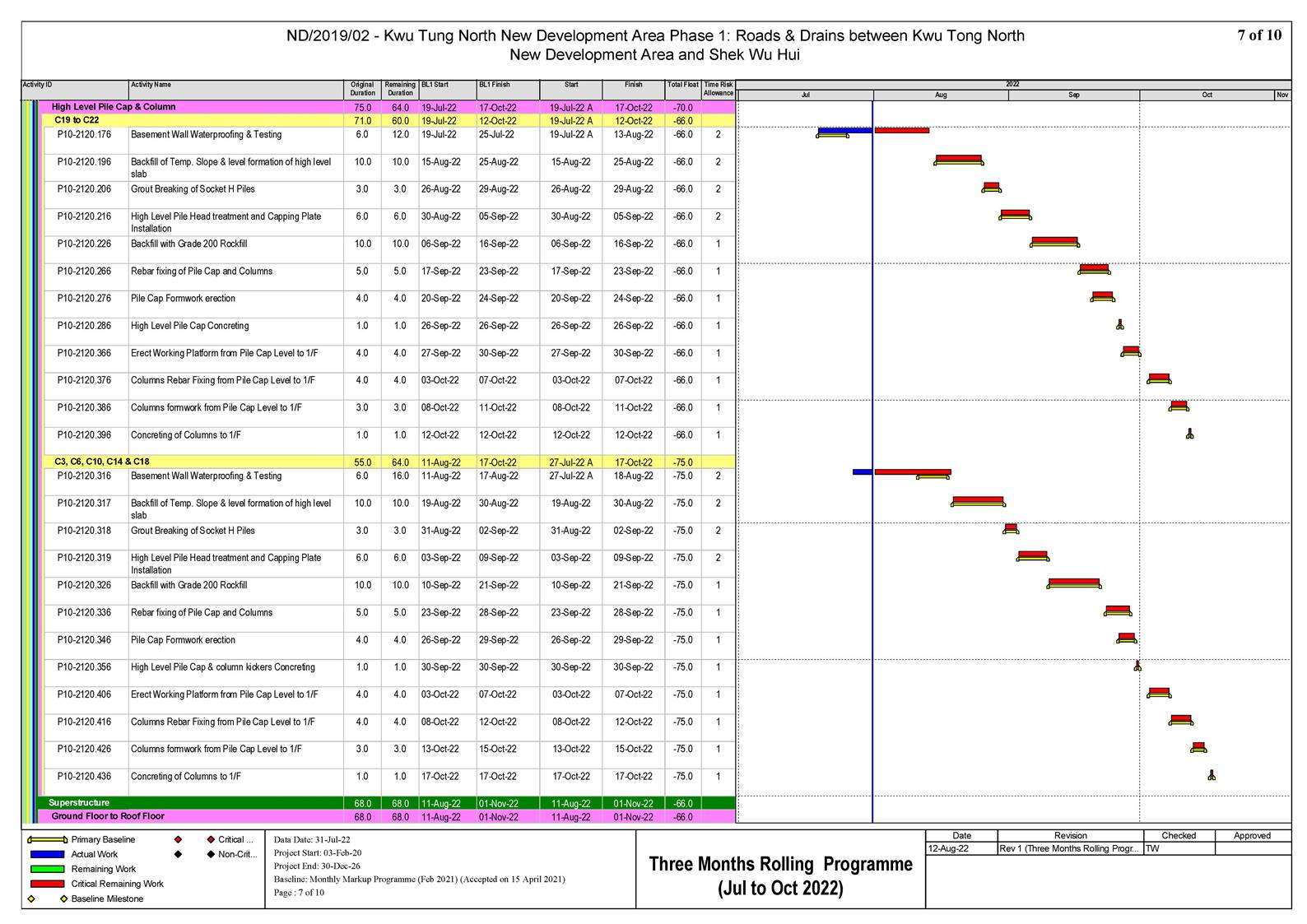Select the Original Duration column header
The height and width of the screenshot is (924, 1307).
[362, 89]
